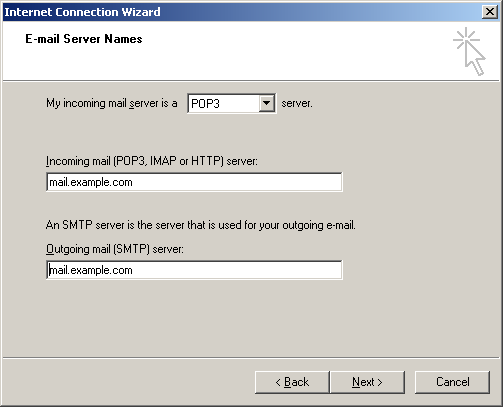Image resolution: width=503 pixels, height=407 pixels.
Task: Click the E-mail Server Names heading
Action: (84, 39)
